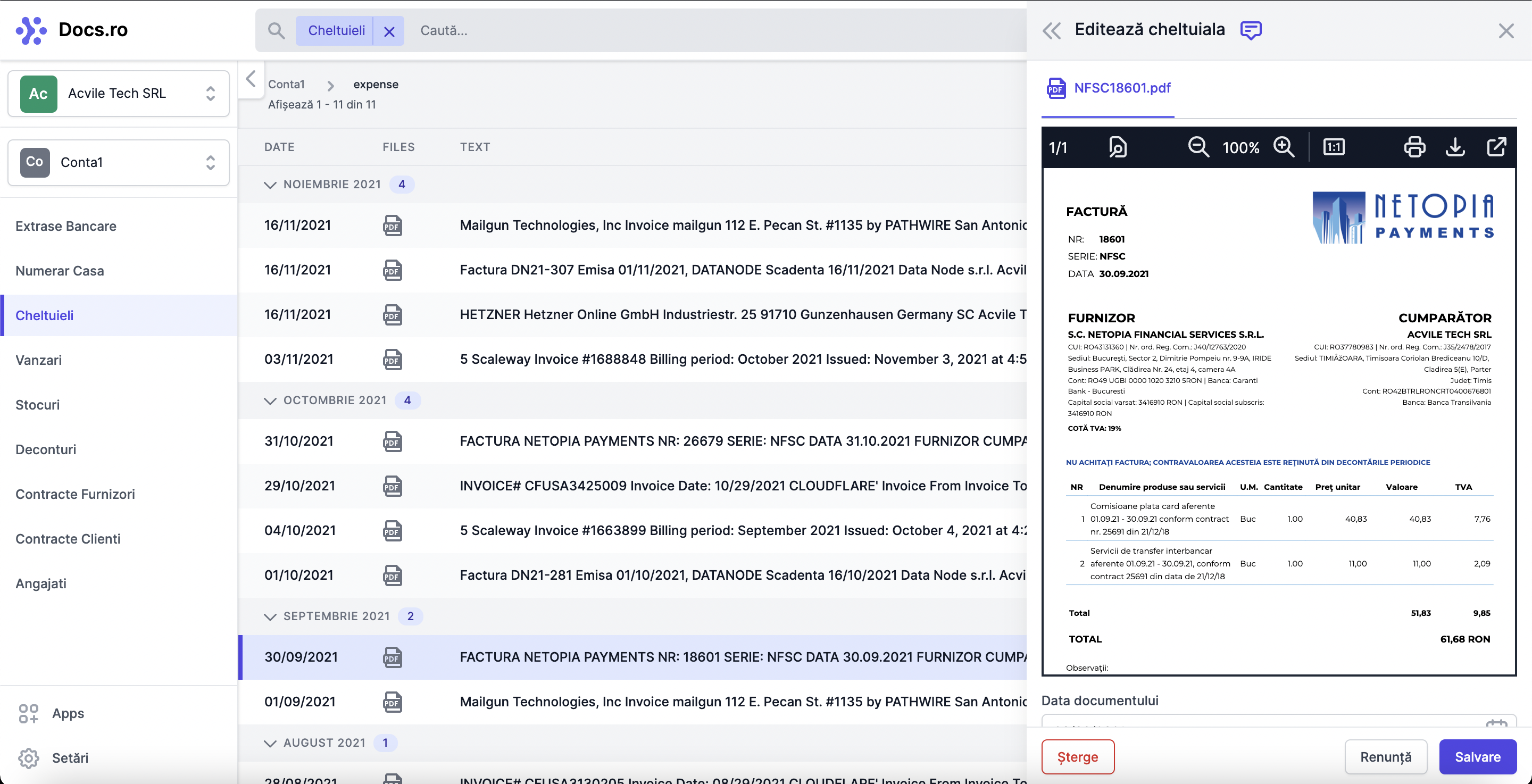Open Extrase Bancare in the sidebar

click(66, 226)
